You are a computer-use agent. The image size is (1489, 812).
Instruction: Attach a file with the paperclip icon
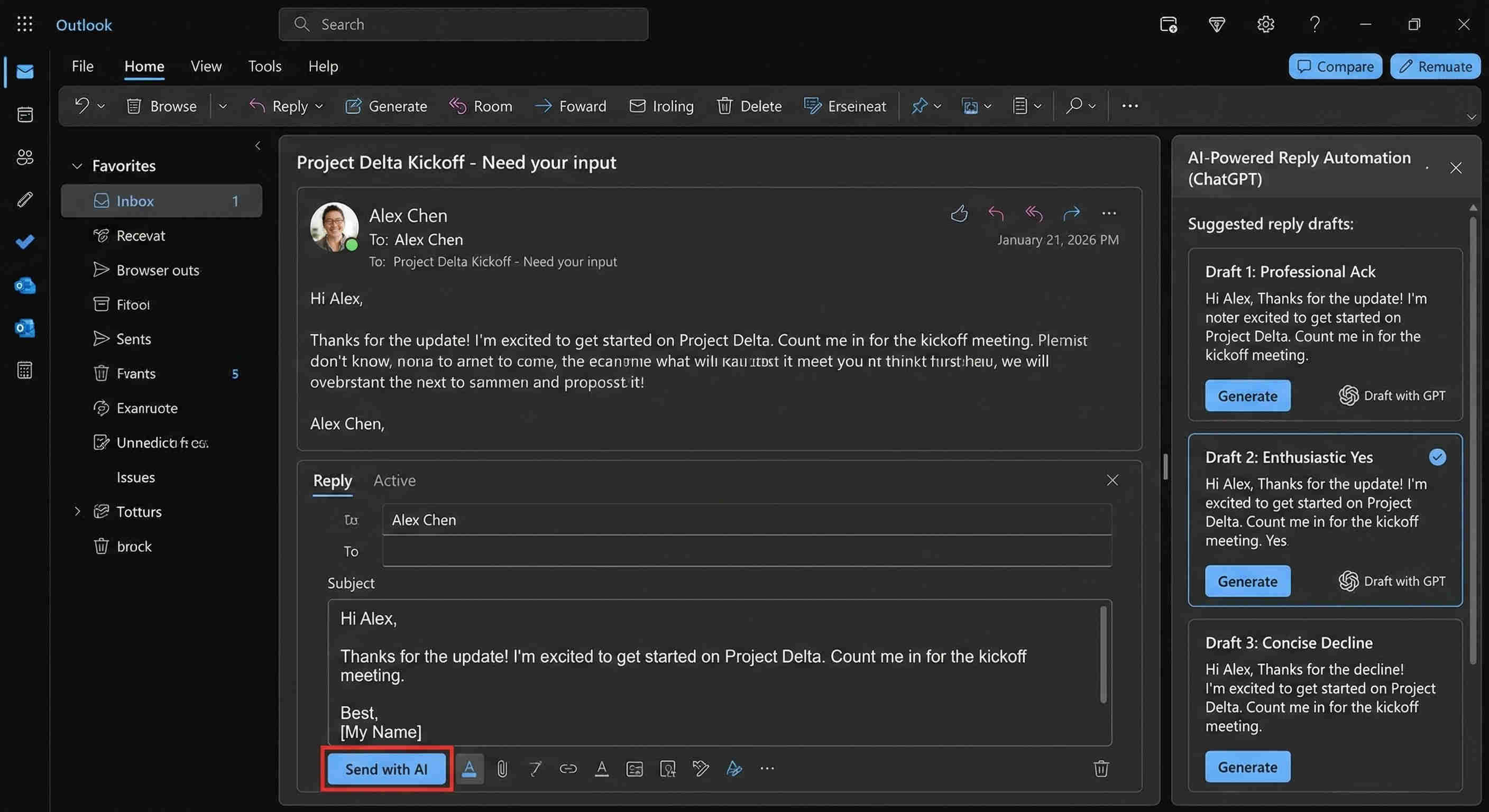[x=502, y=768]
